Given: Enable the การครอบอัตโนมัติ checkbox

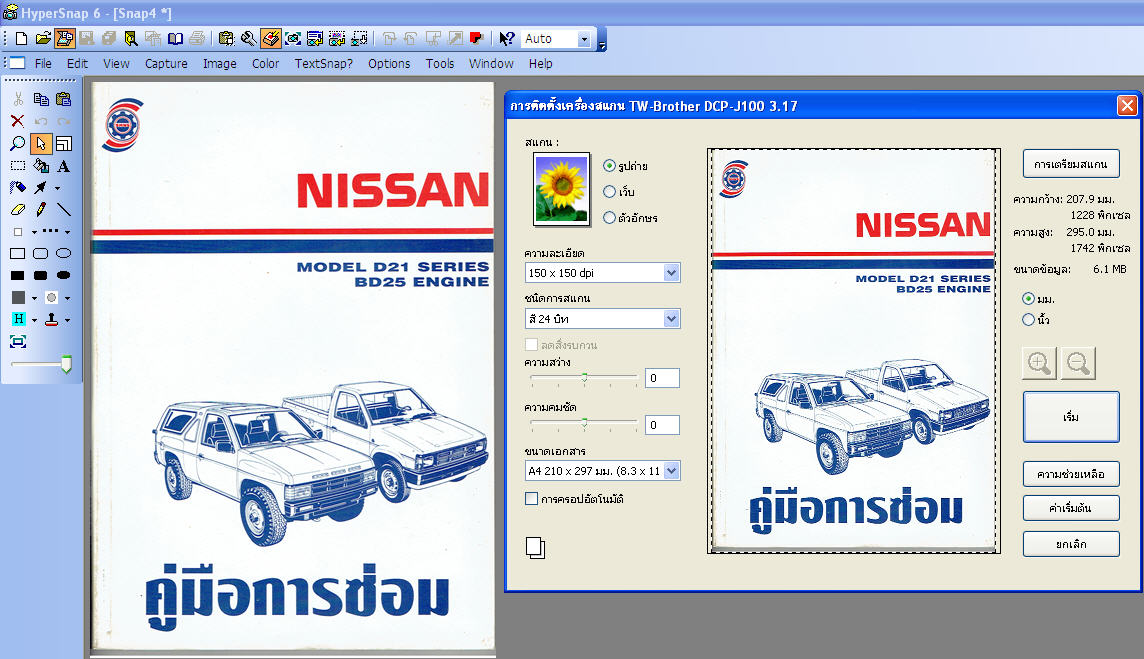Looking at the screenshot, I should tap(531, 498).
